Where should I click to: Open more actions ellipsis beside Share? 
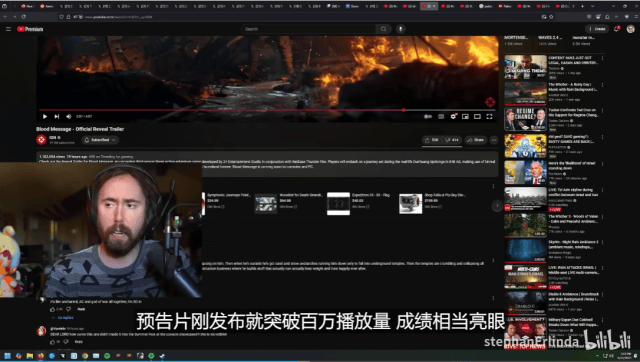pyautogui.click(x=494, y=140)
